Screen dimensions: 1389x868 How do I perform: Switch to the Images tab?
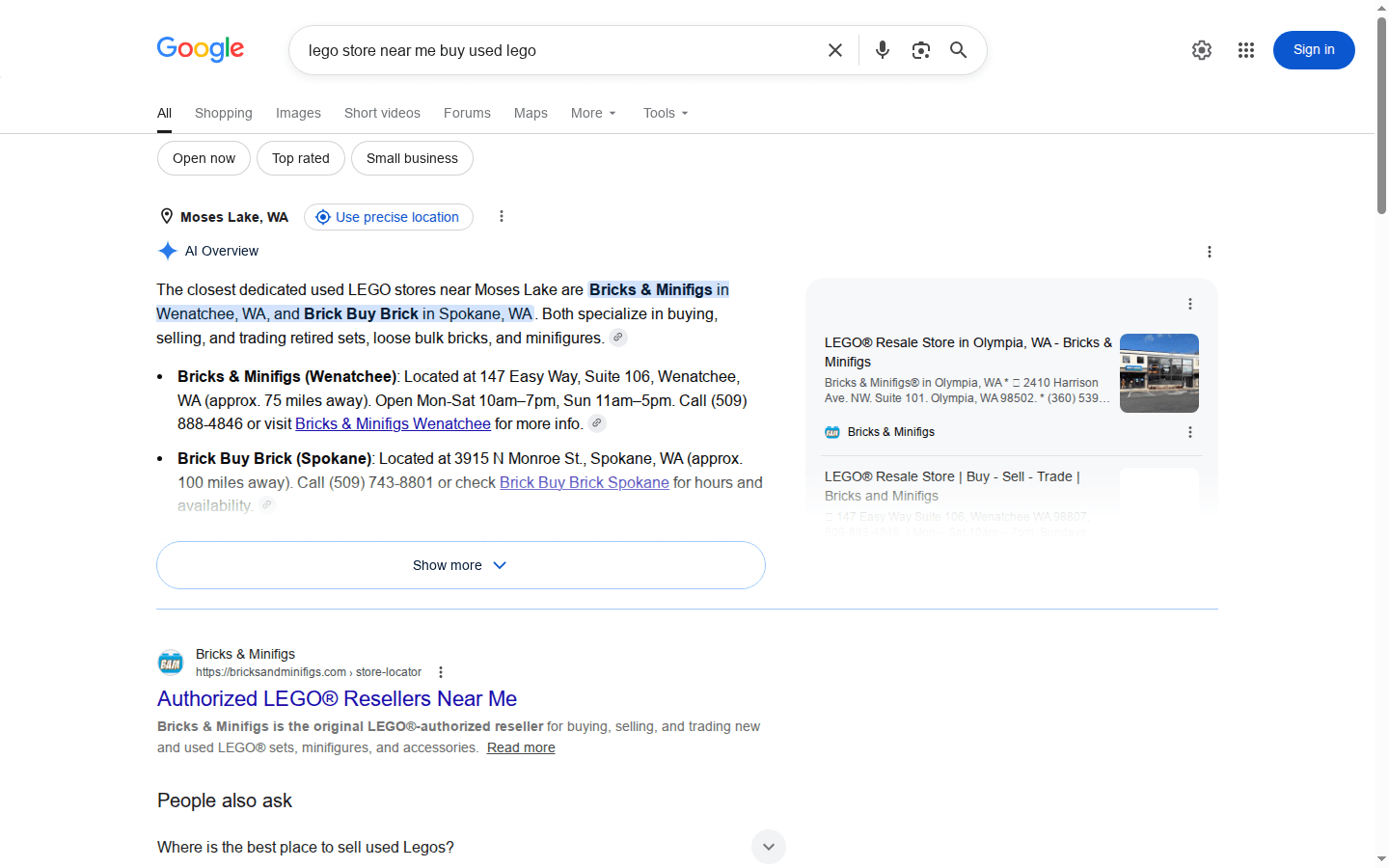298,113
